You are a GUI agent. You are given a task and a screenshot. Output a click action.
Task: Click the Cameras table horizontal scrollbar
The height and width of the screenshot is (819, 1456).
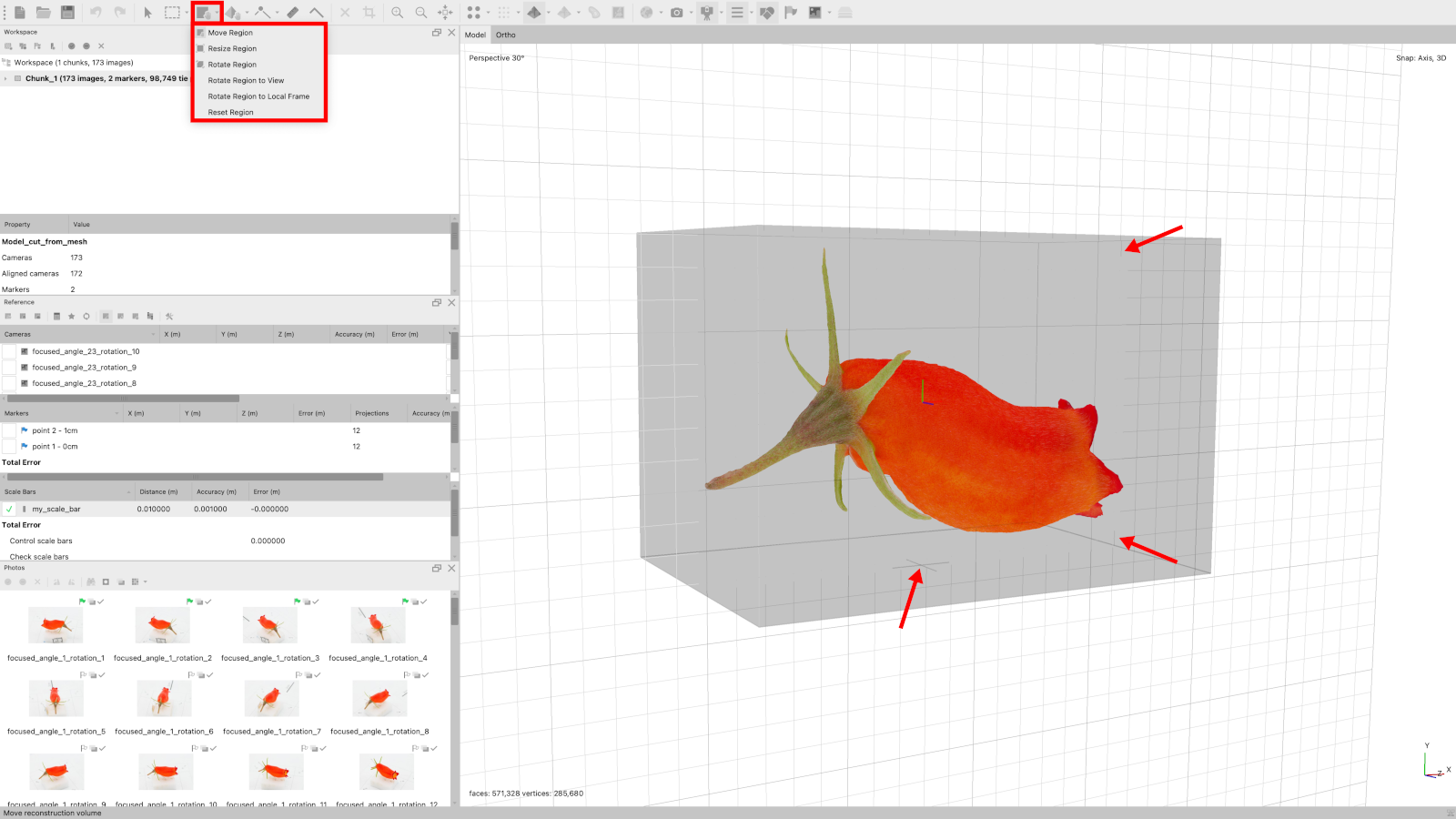123,399
